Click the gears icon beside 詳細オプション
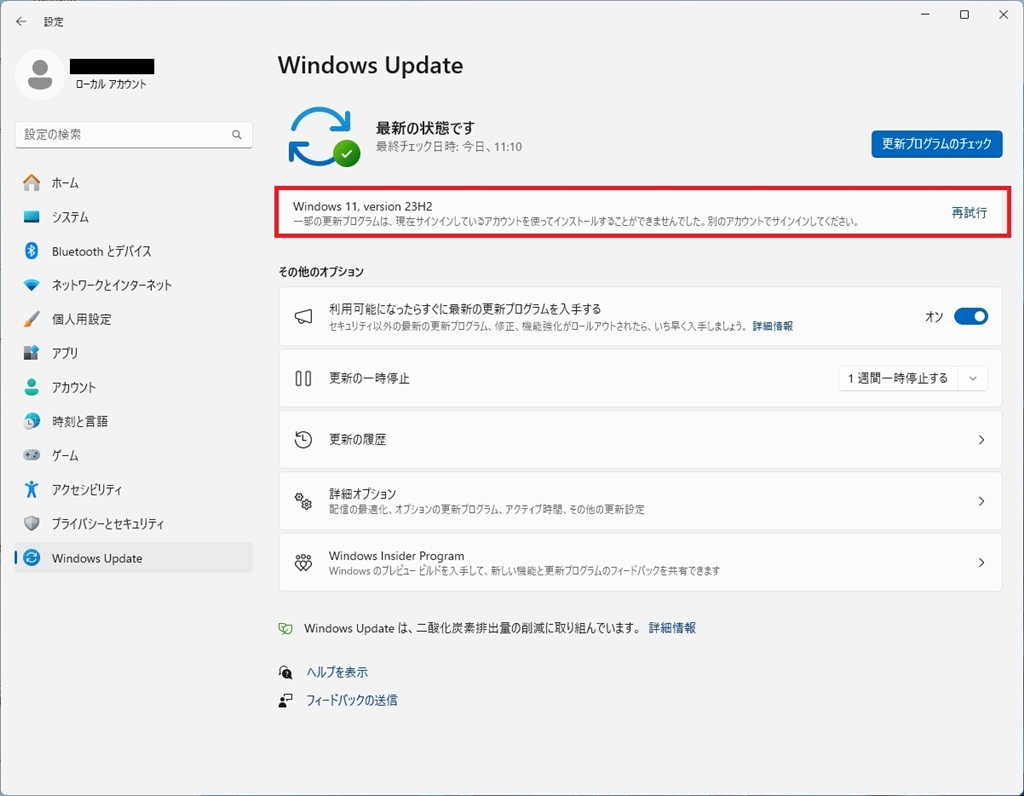The height and width of the screenshot is (796, 1024). [x=303, y=501]
